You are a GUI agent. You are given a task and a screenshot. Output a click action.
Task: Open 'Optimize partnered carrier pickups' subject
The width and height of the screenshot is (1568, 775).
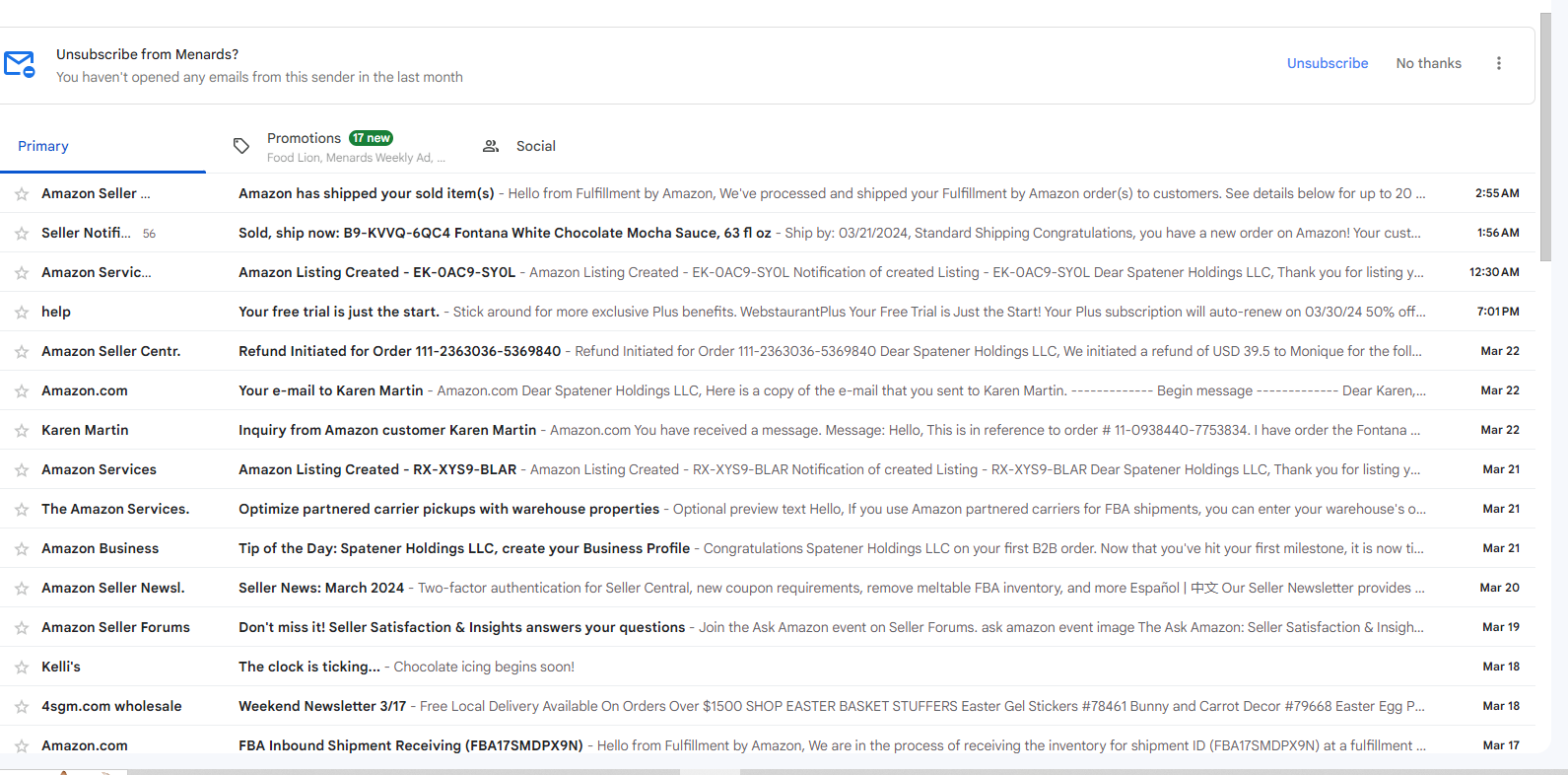[449, 509]
